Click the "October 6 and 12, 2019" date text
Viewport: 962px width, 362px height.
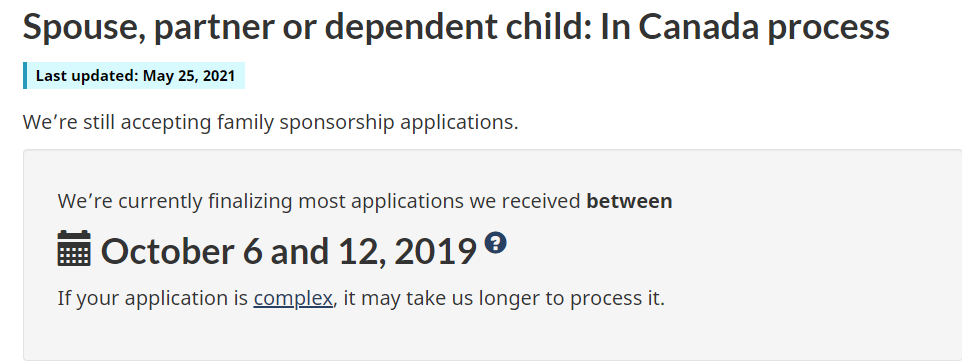[288, 251]
